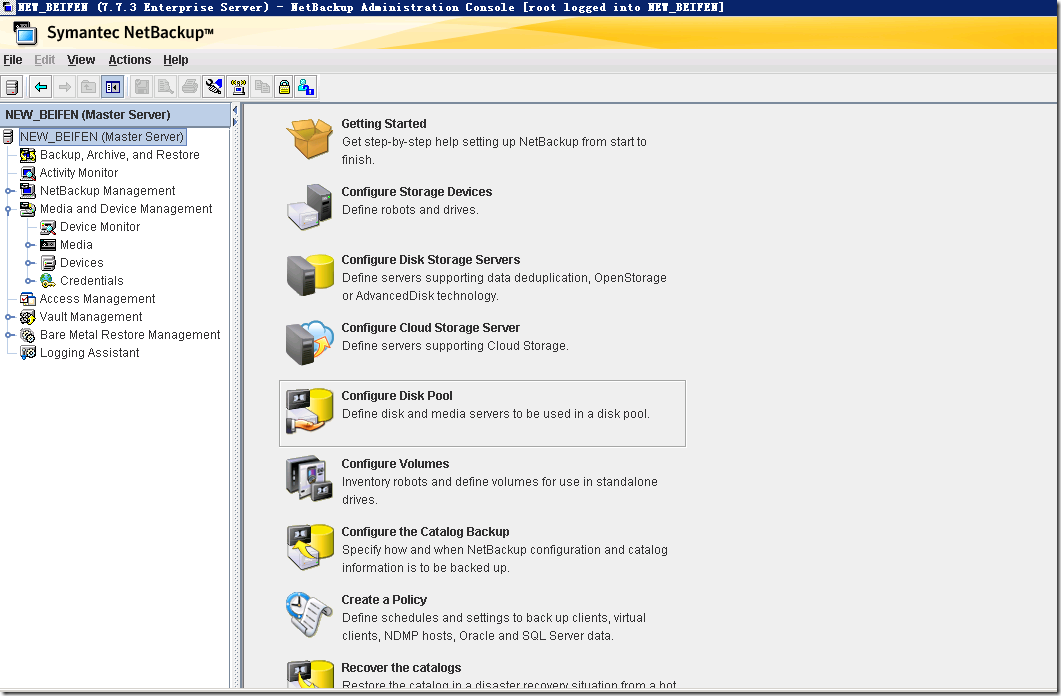
Task: Expand the Credentials node
Action: click(29, 281)
